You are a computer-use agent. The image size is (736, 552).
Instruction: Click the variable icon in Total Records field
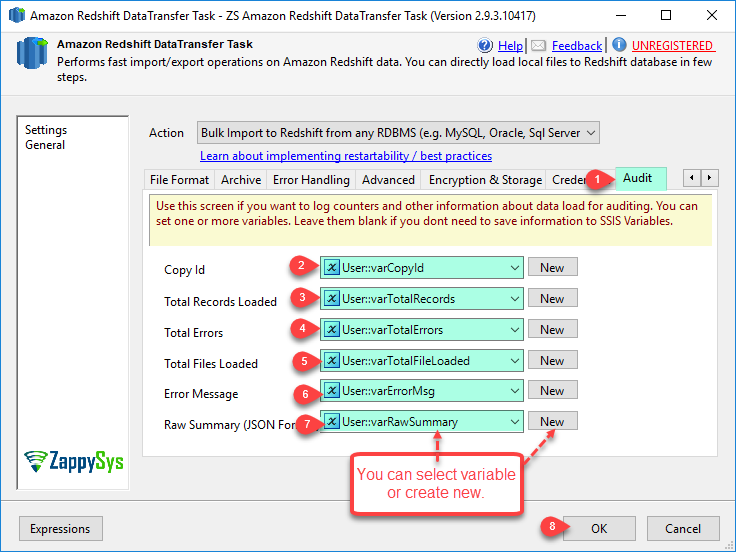[331, 299]
